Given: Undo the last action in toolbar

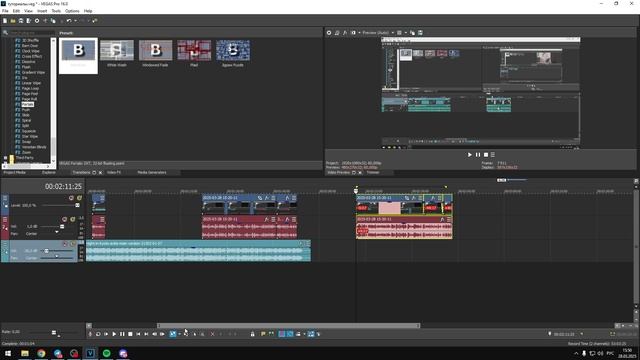Looking at the screenshot, I should (69, 21).
